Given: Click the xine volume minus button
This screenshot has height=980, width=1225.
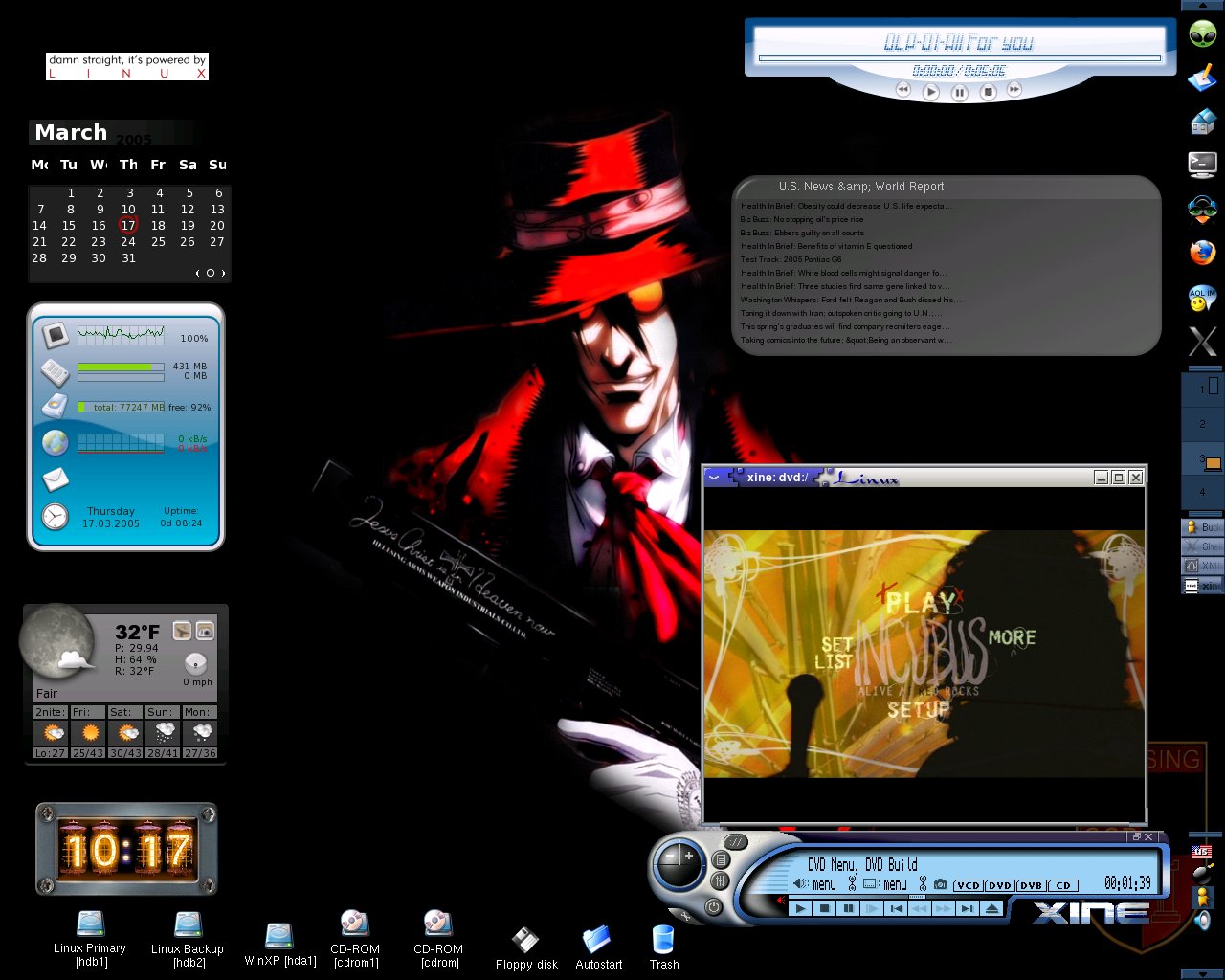Looking at the screenshot, I should point(669,857).
